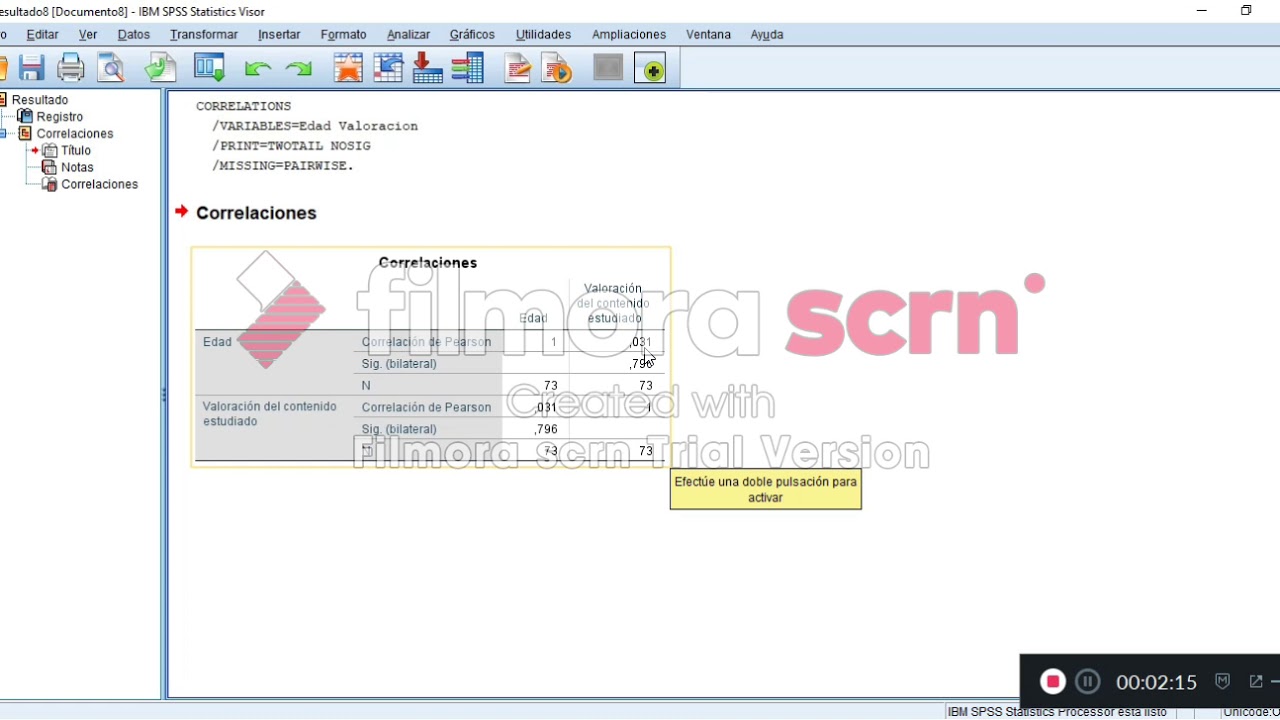
Task: Select Título item in outline tree
Action: [x=76, y=151]
